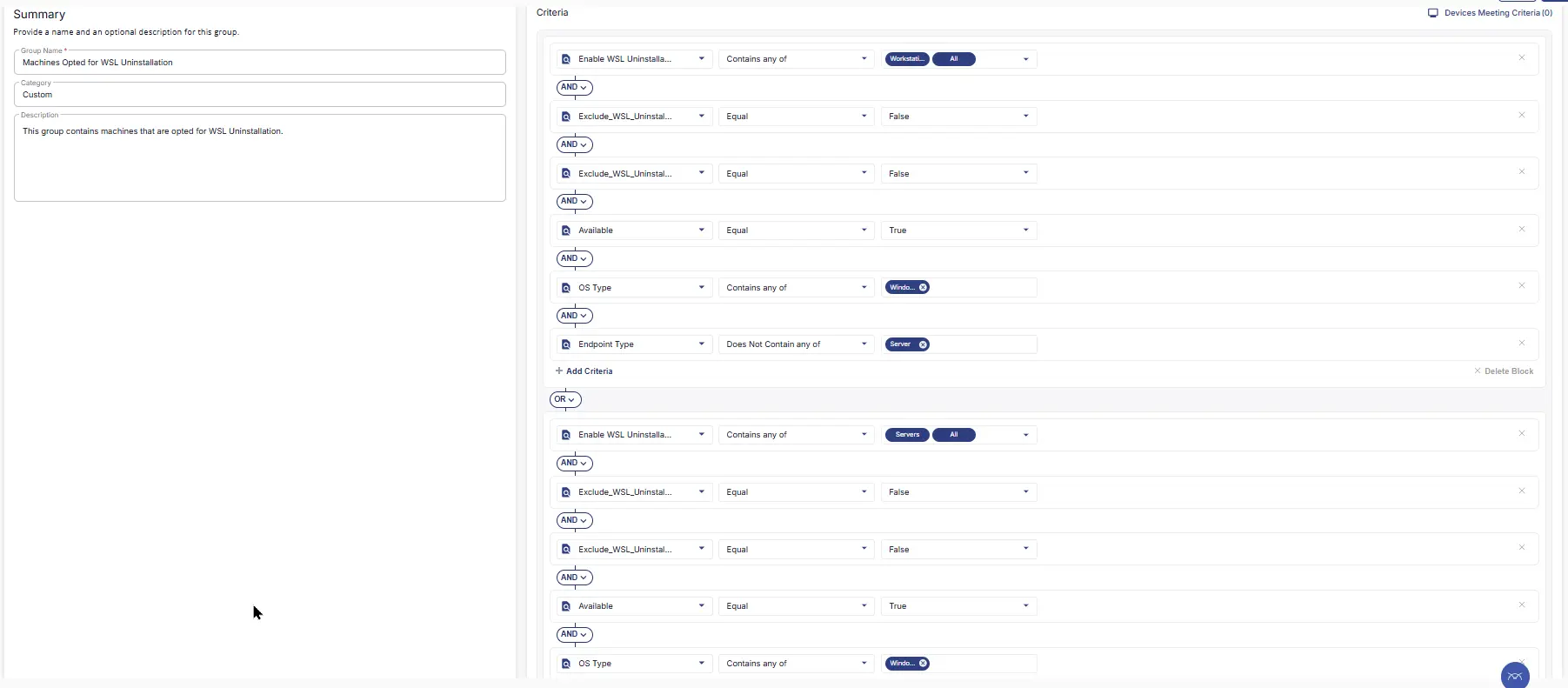Edit the Group Name field
Viewport: 1568px width, 688px height.
[260, 62]
